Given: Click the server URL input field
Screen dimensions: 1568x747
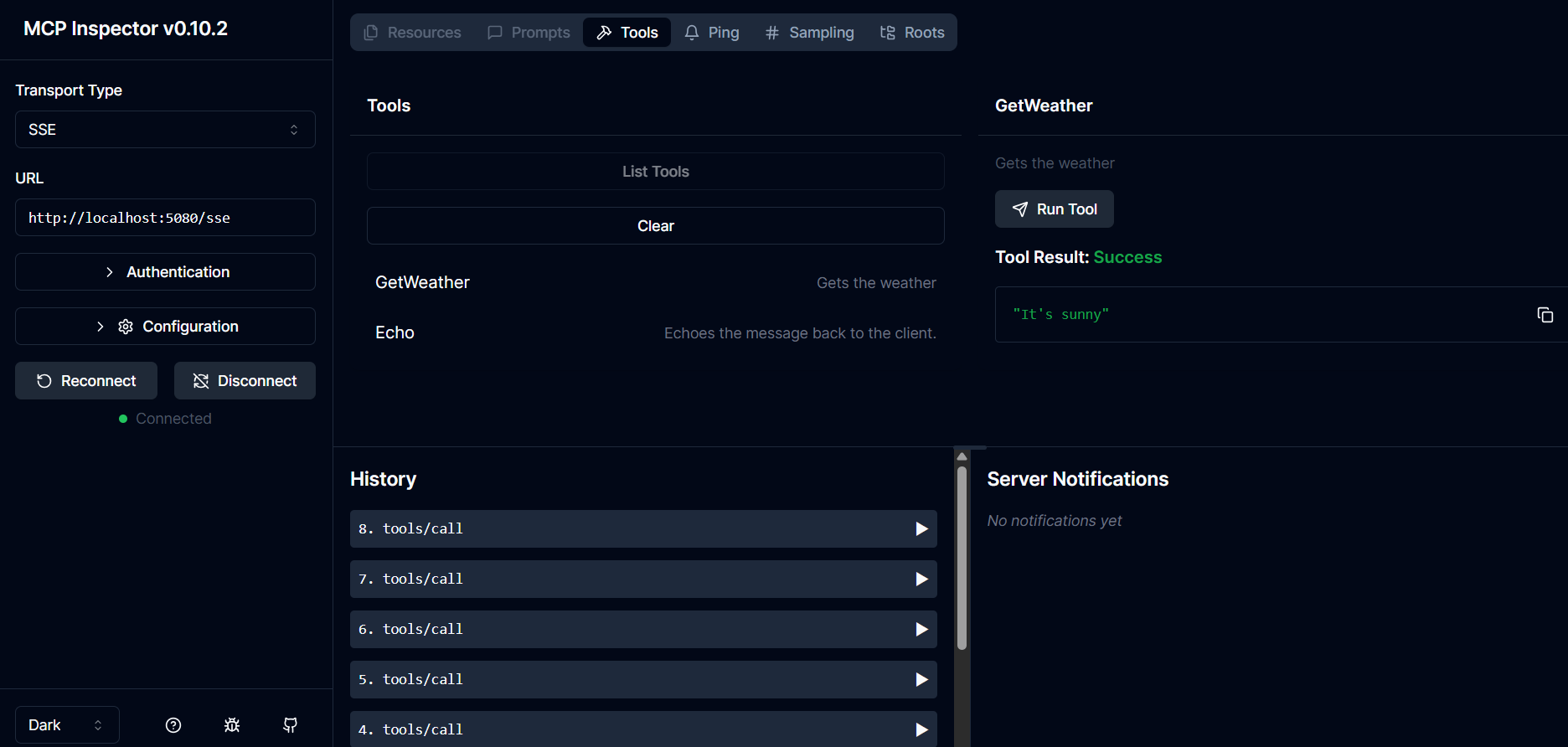Looking at the screenshot, I should pyautogui.click(x=165, y=218).
